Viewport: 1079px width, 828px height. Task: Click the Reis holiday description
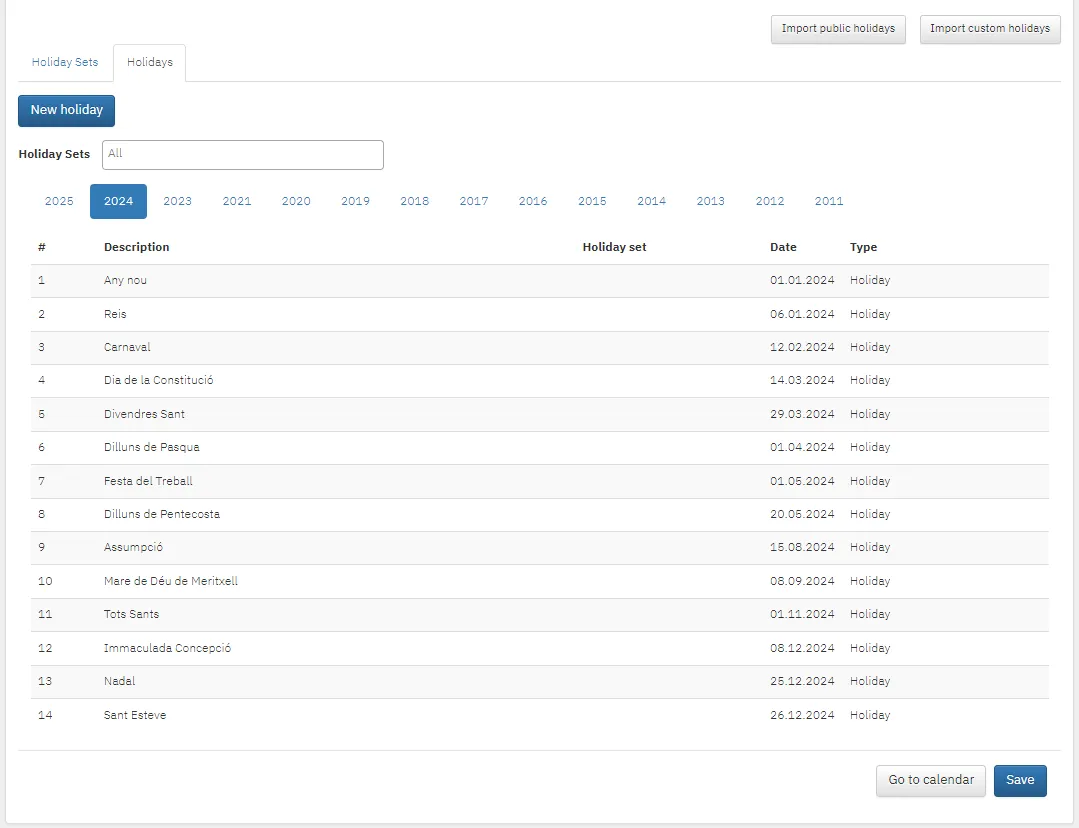(115, 315)
